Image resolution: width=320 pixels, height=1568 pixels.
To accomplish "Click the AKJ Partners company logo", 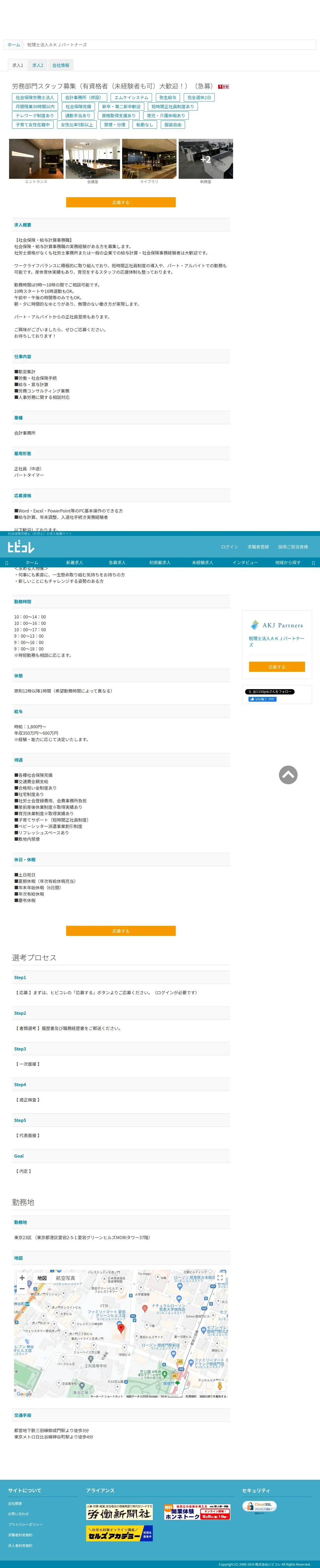I will (277, 625).
